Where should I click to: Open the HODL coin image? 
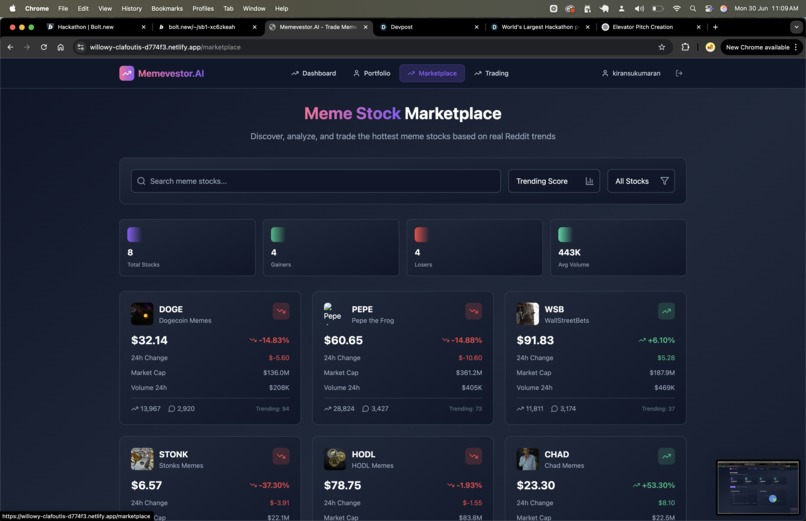point(335,459)
